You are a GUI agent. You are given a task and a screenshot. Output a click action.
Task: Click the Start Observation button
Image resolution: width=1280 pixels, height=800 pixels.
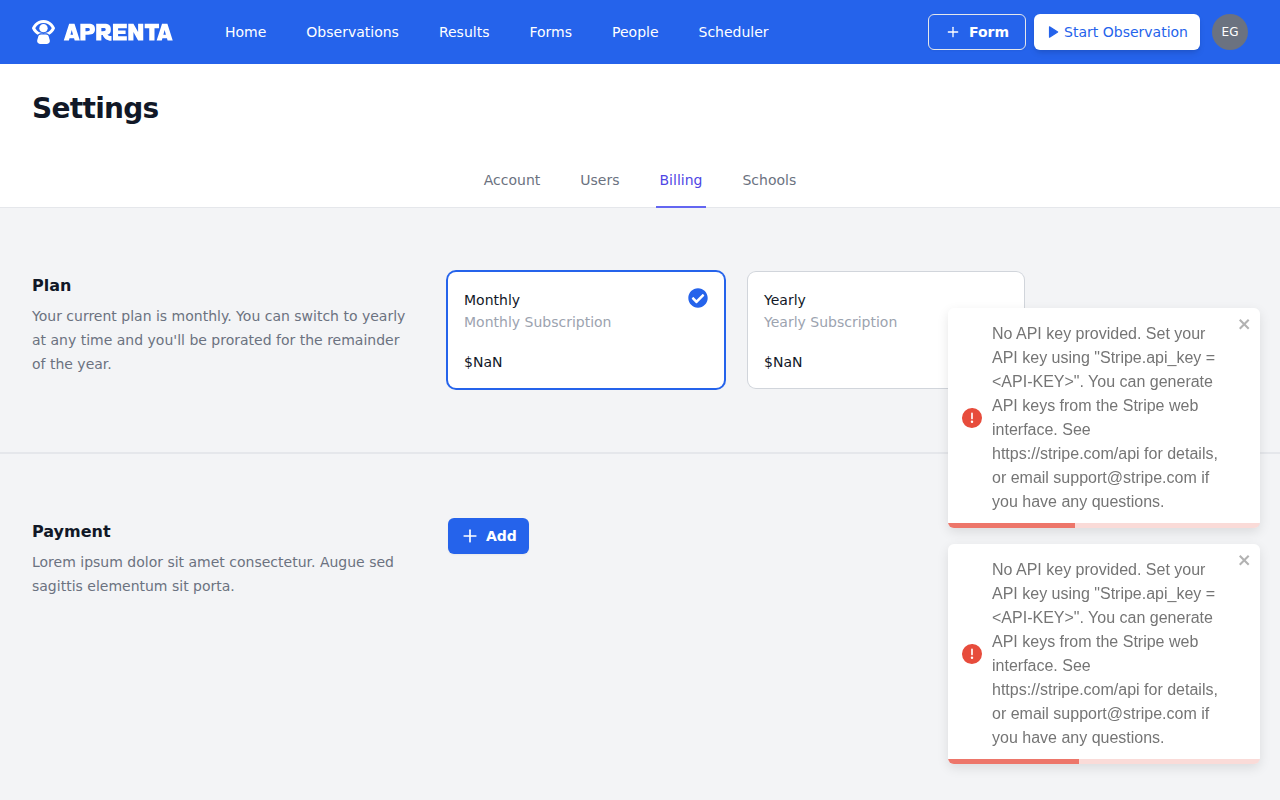point(1116,31)
